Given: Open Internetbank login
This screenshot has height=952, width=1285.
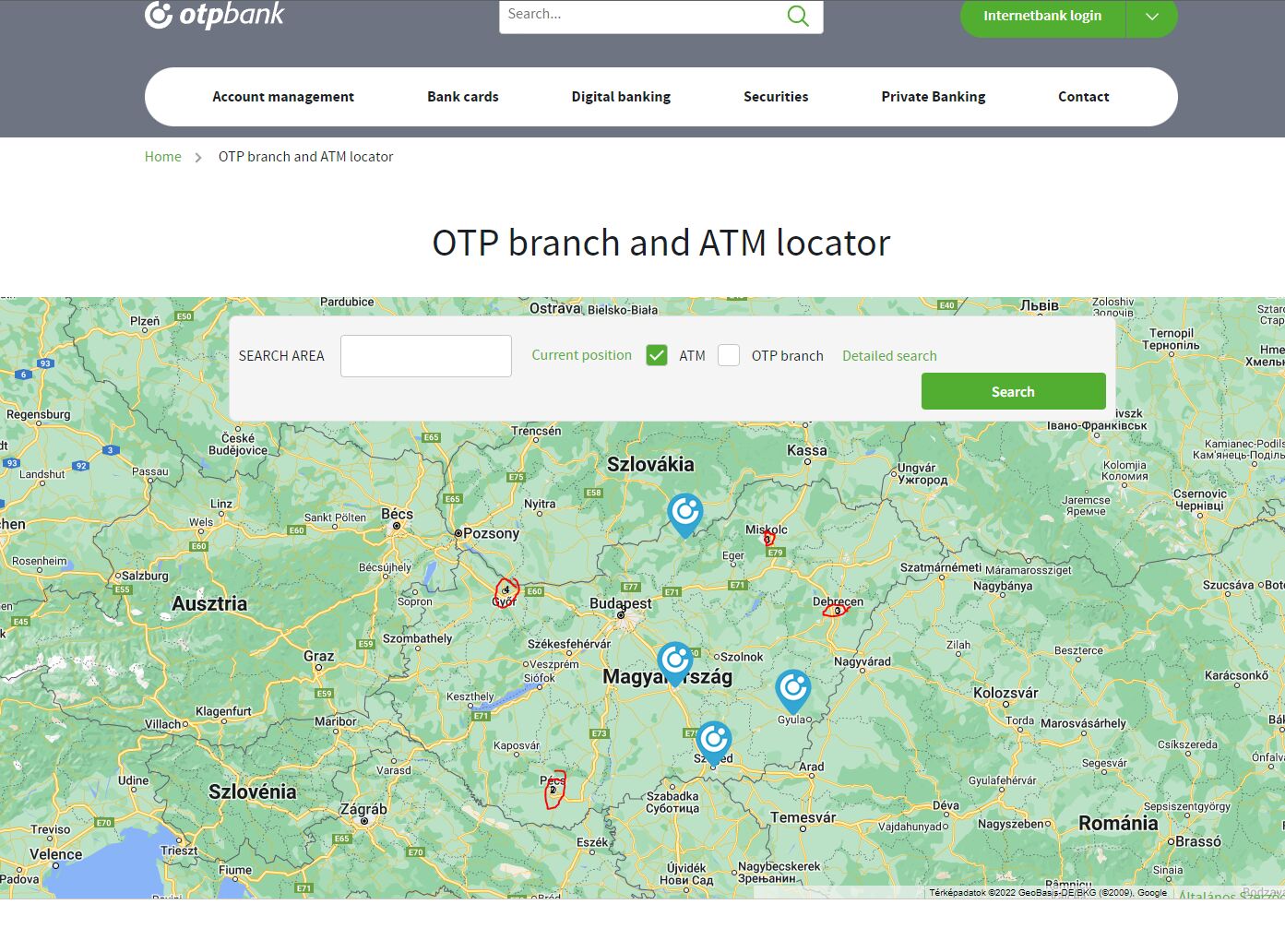Looking at the screenshot, I should tap(1042, 16).
